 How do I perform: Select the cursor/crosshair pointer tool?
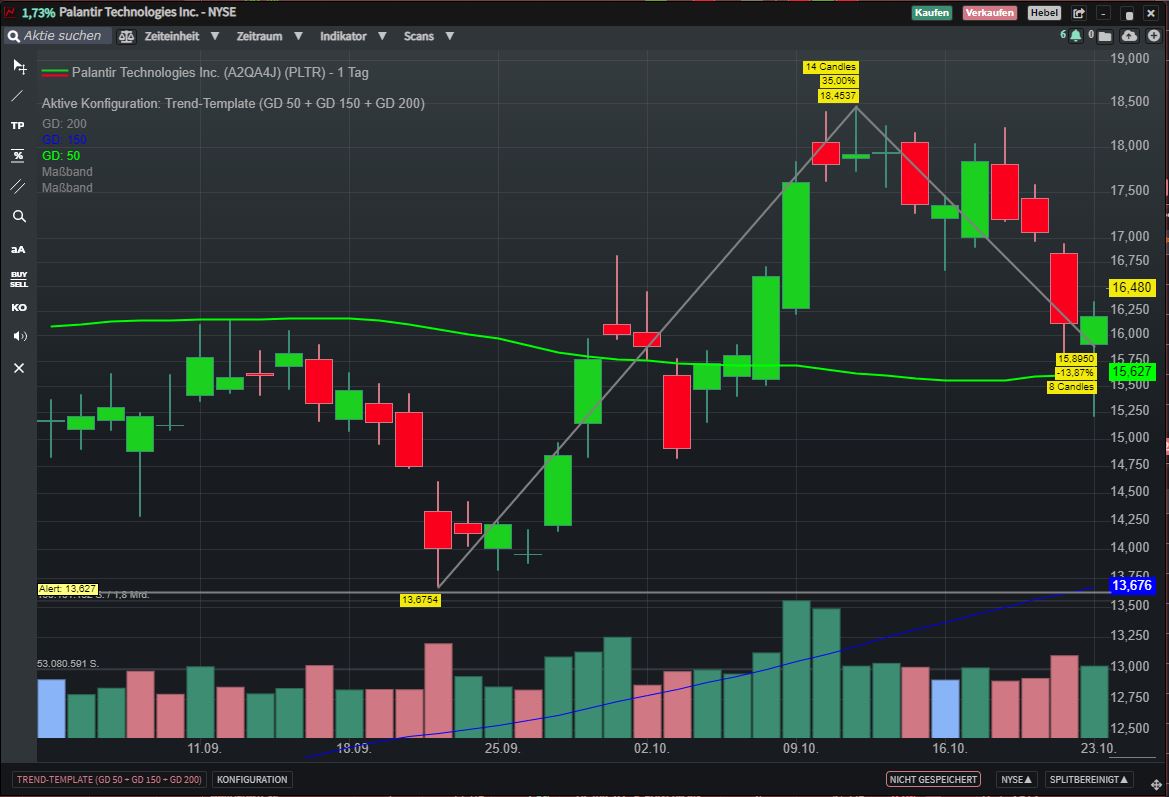tap(19, 67)
